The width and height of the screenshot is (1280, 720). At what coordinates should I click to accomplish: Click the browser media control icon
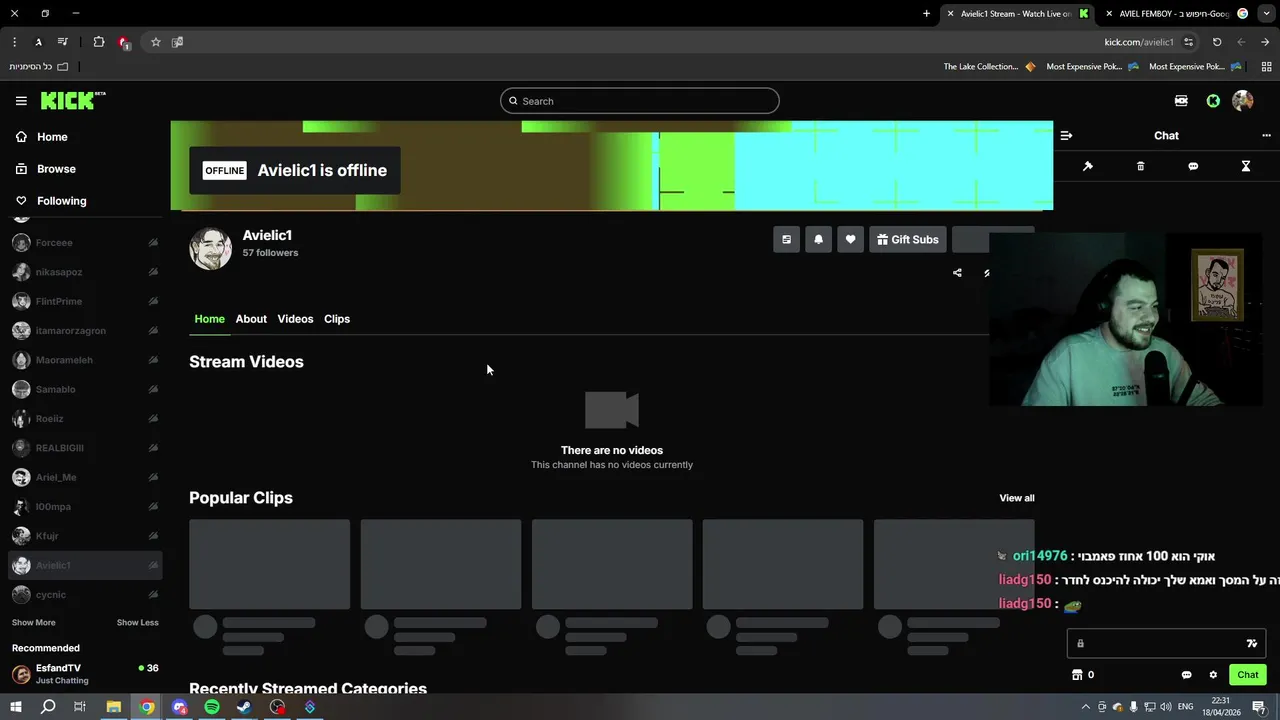coord(63,42)
